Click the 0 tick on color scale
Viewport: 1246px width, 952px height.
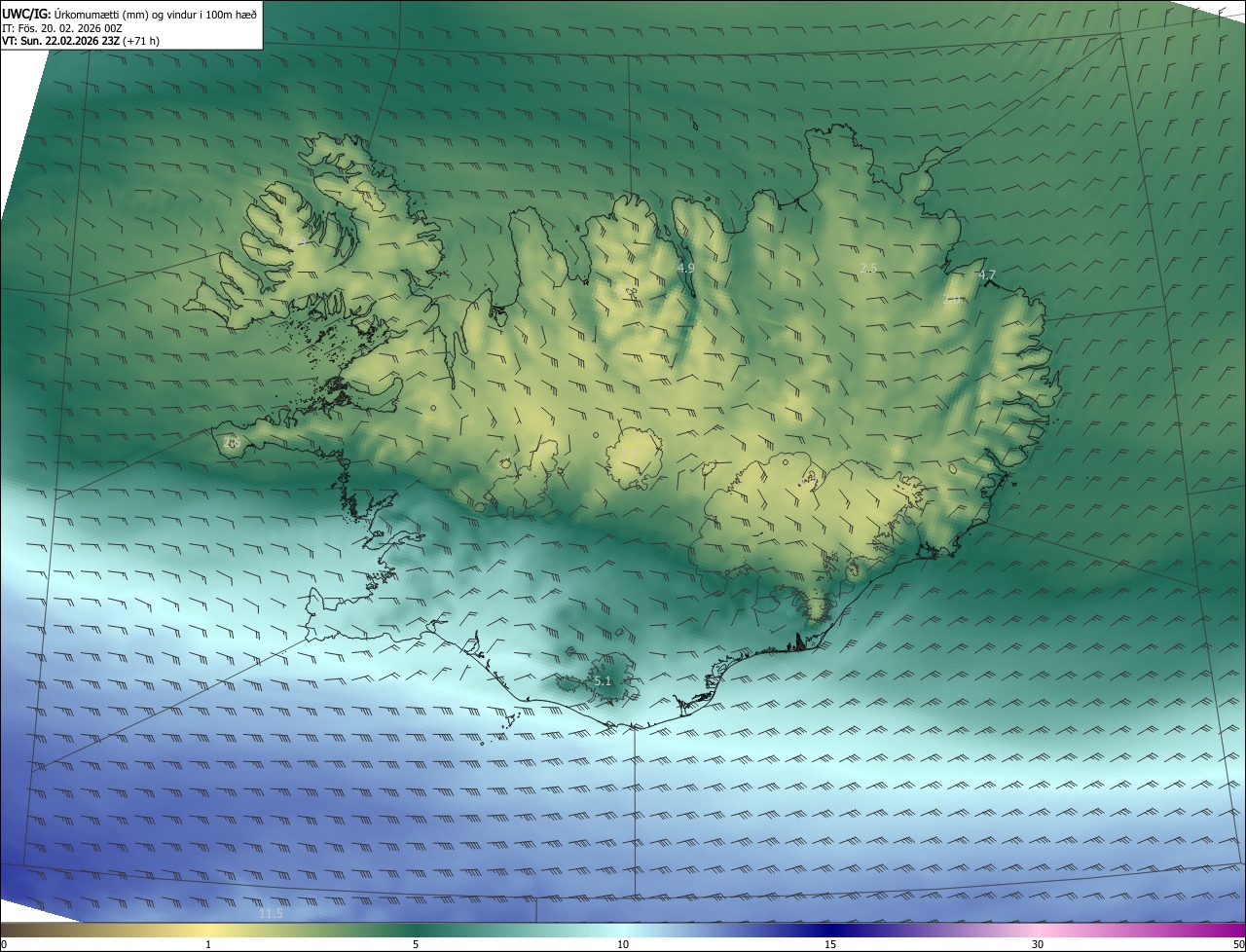tap(4, 944)
